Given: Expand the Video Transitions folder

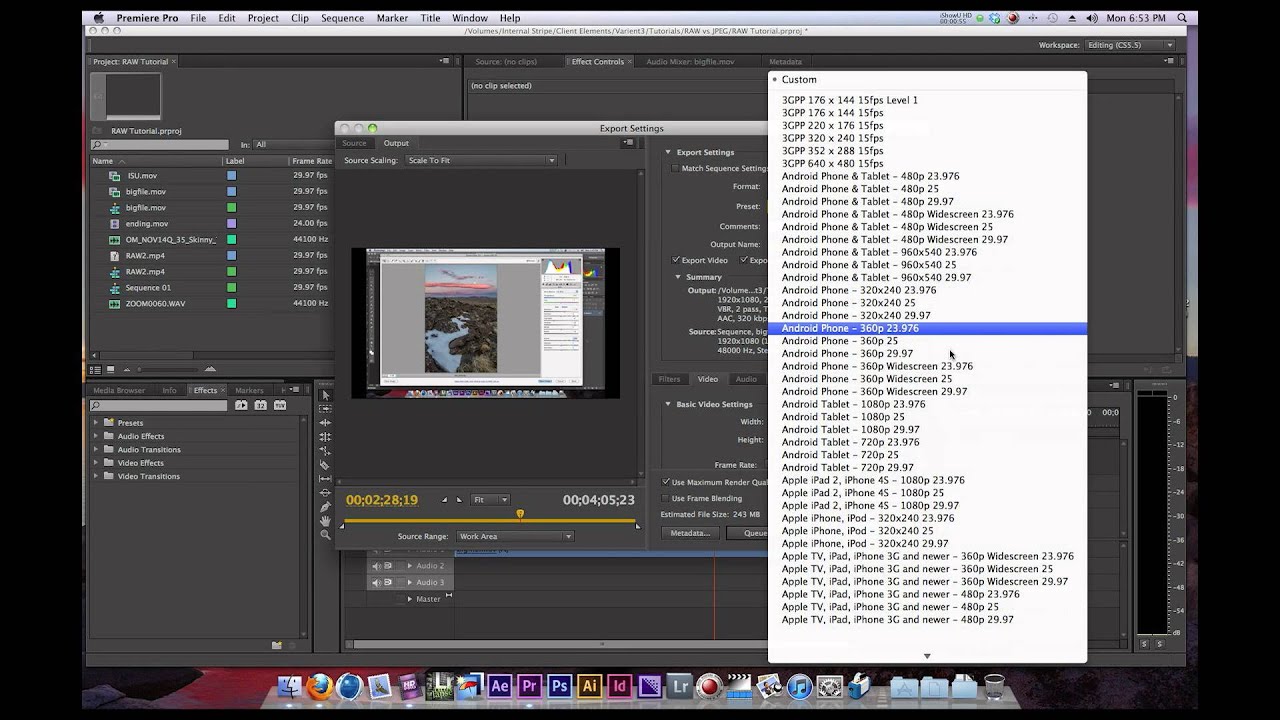Looking at the screenshot, I should coord(97,476).
